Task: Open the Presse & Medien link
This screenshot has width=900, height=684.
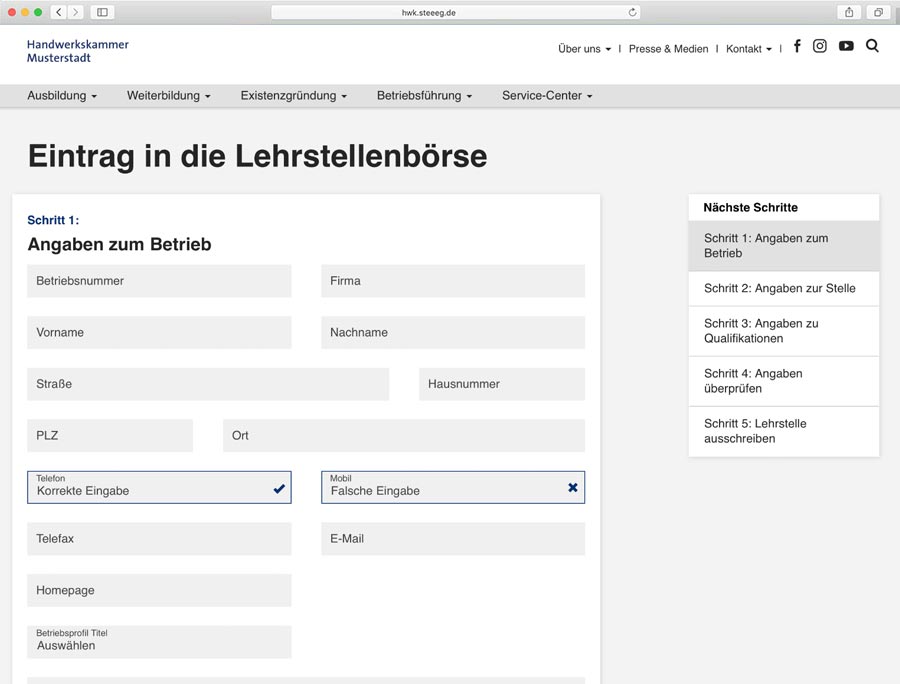Action: [x=668, y=49]
